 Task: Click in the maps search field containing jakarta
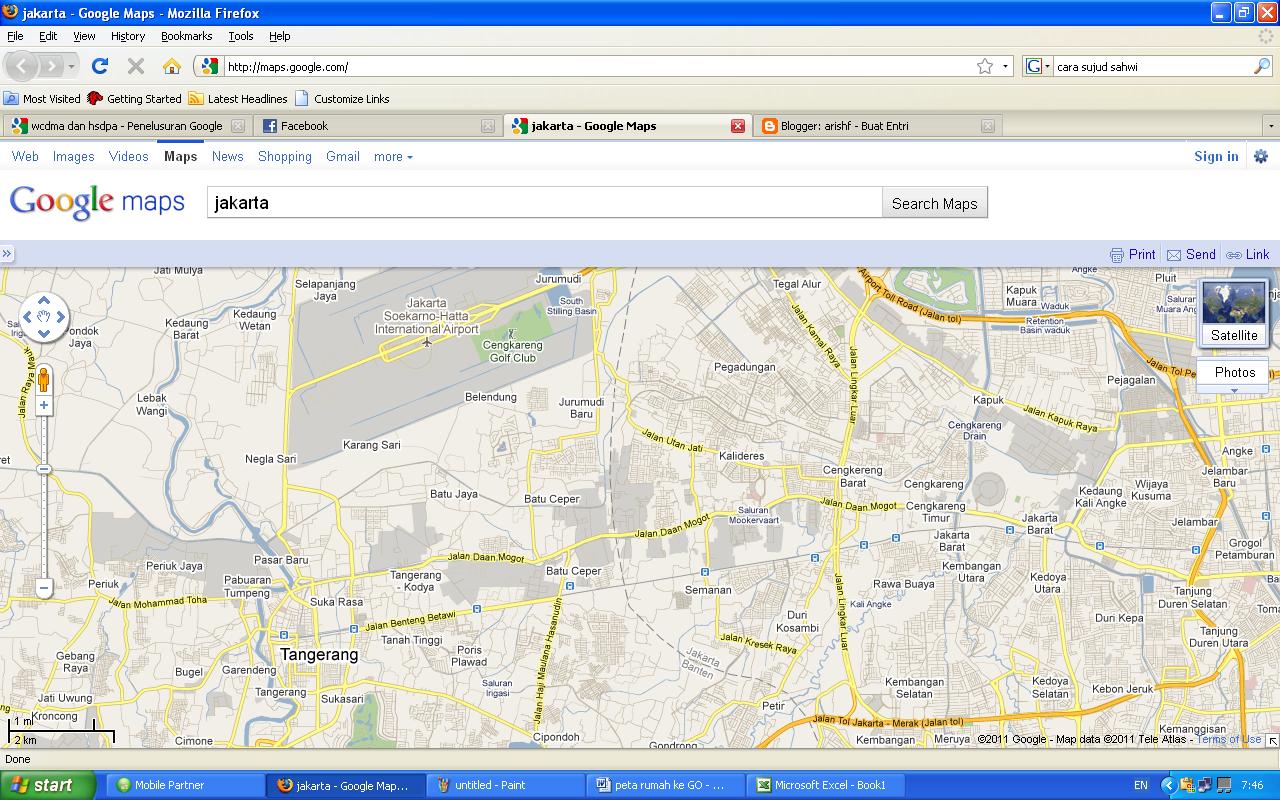pyautogui.click(x=544, y=203)
